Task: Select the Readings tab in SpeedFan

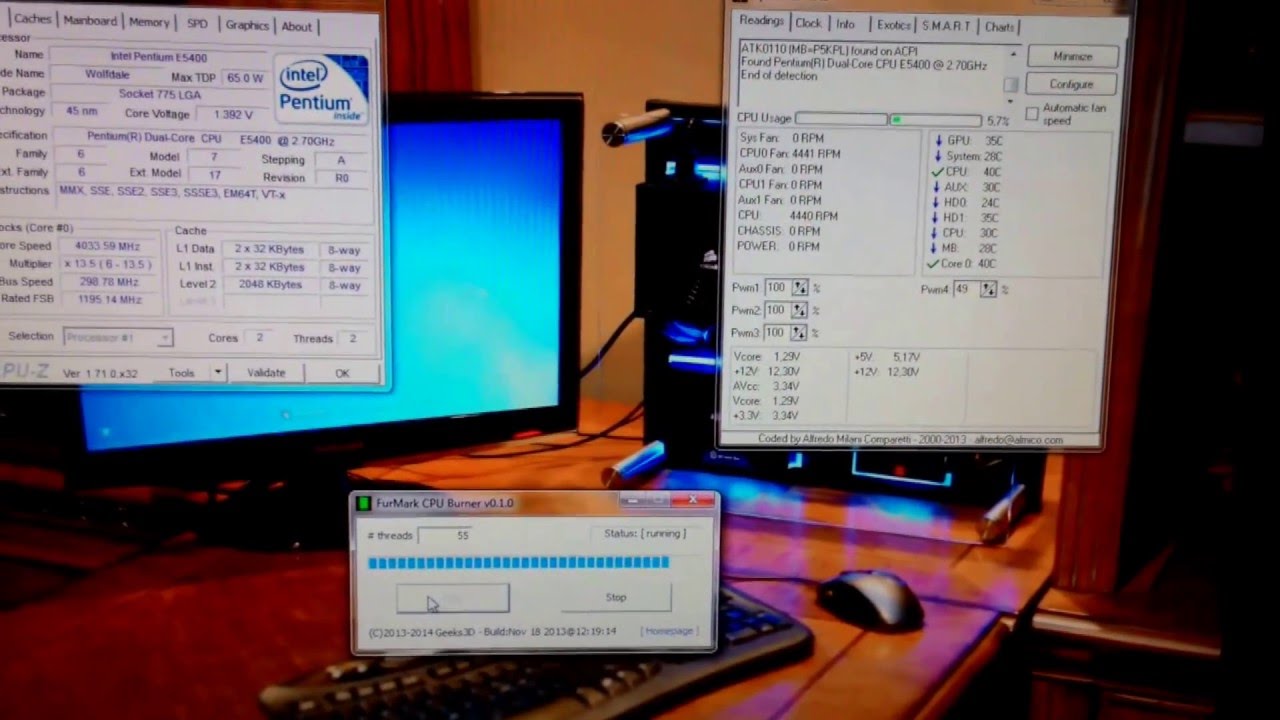Action: [x=762, y=21]
